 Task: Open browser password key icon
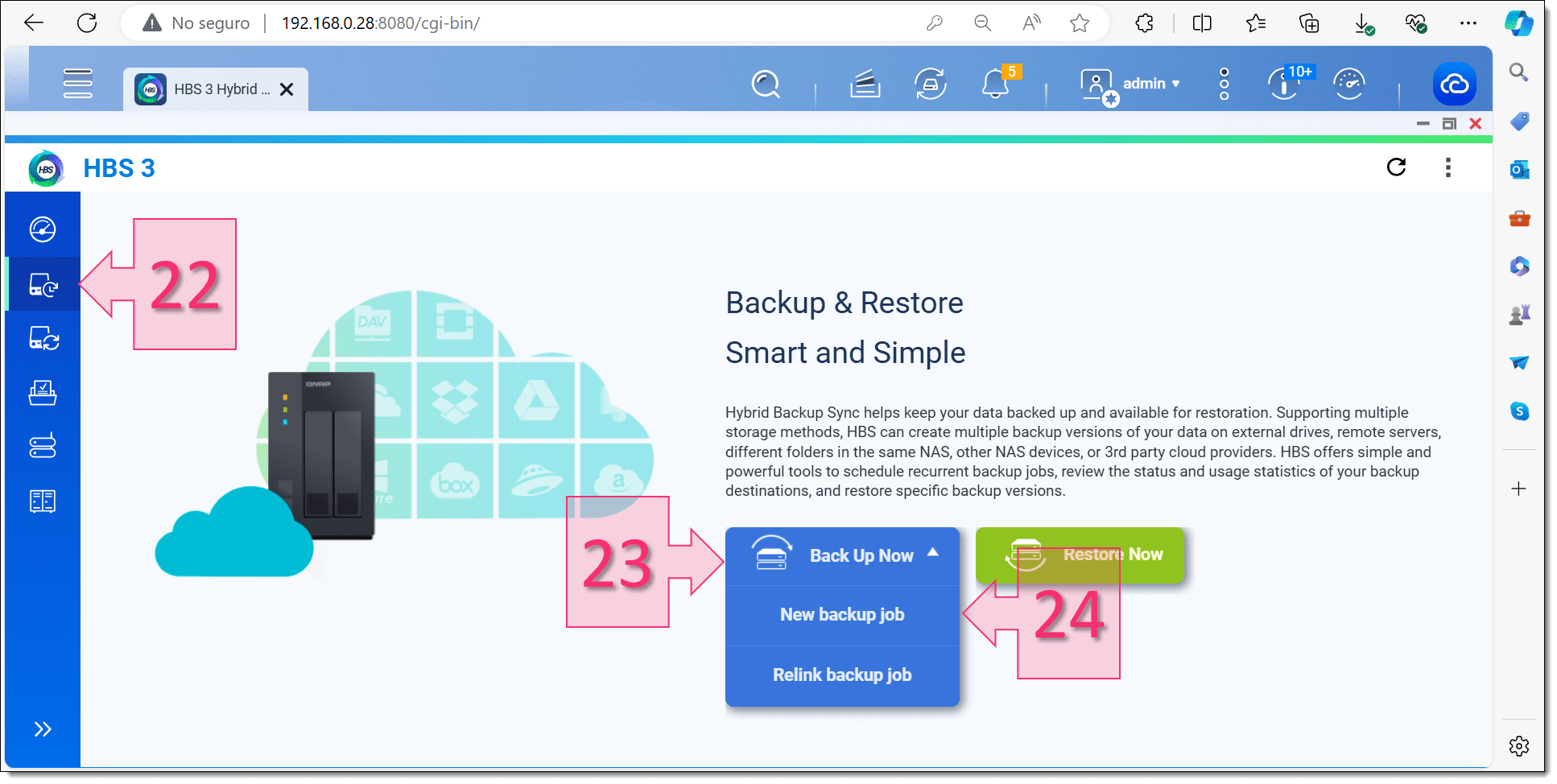[934, 23]
